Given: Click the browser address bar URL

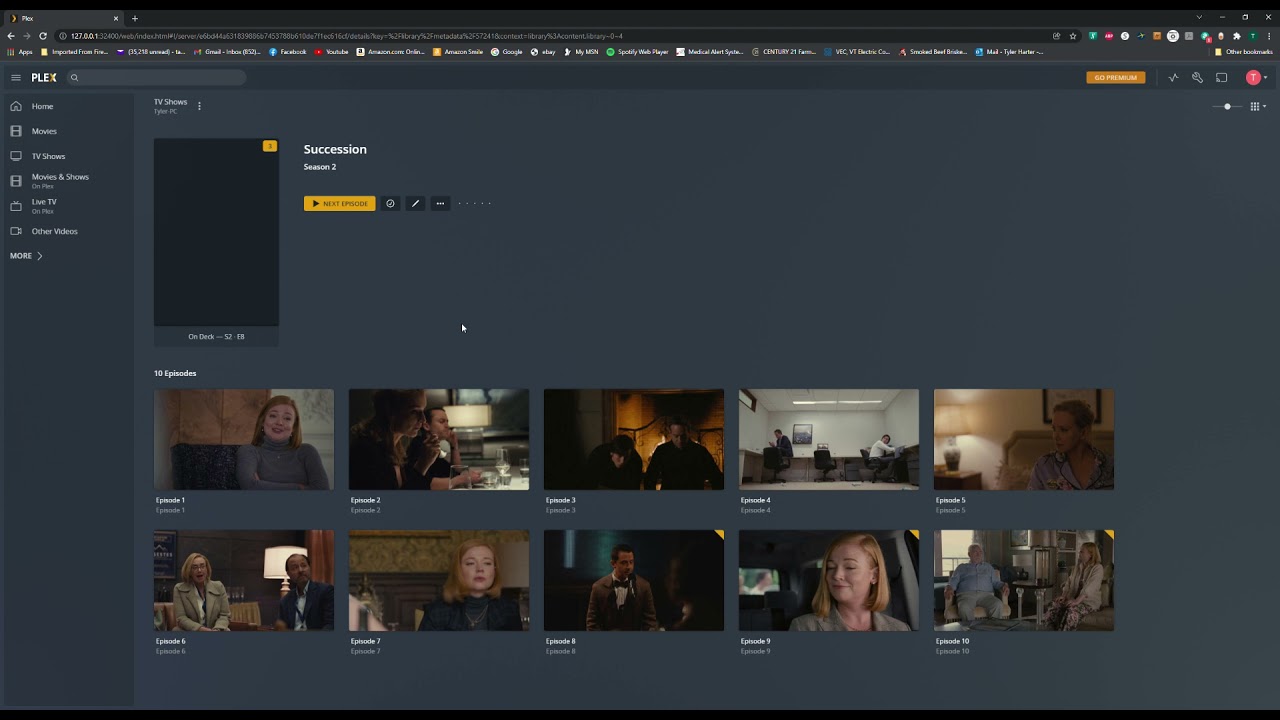Looking at the screenshot, I should click(x=346, y=36).
